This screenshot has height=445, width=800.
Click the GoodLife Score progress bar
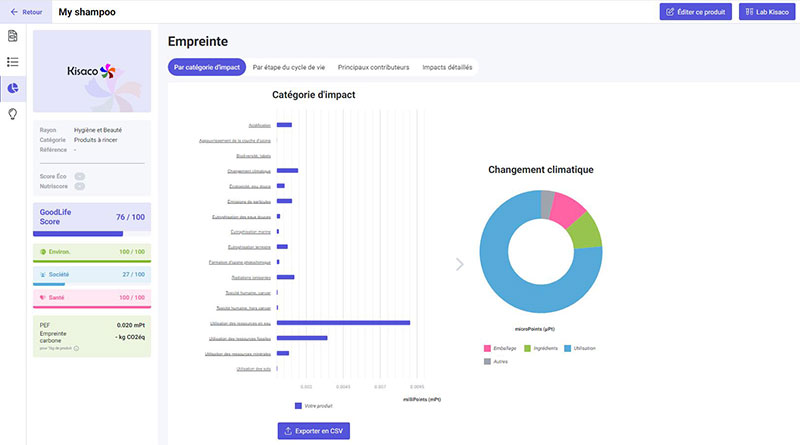(x=78, y=233)
